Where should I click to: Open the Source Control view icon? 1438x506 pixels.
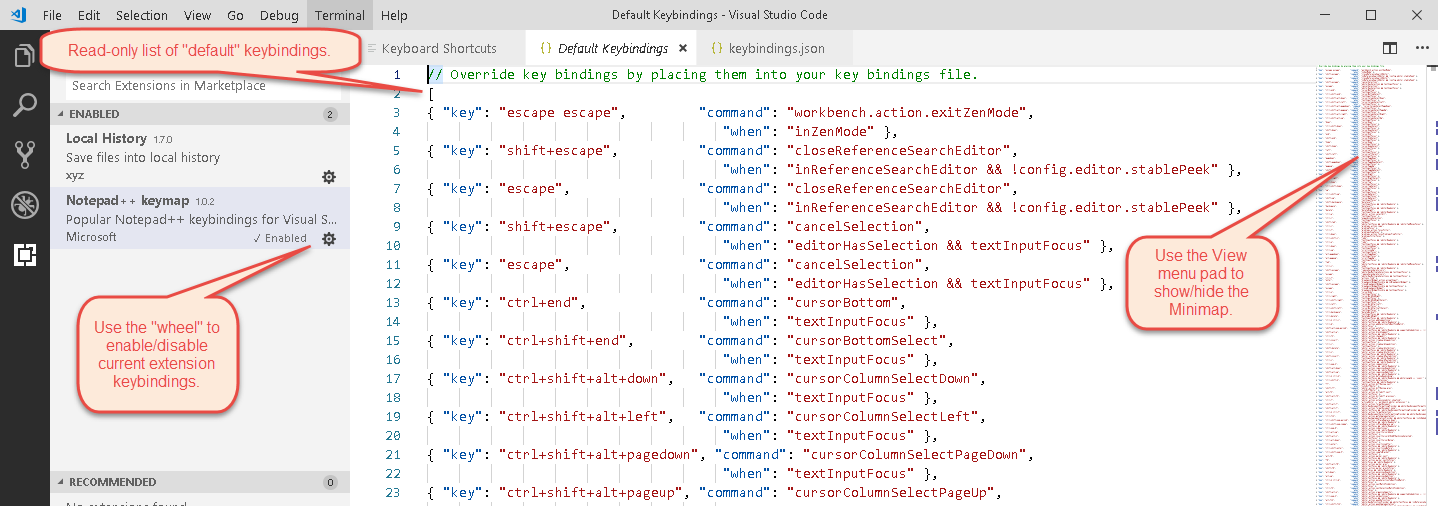[x=25, y=154]
